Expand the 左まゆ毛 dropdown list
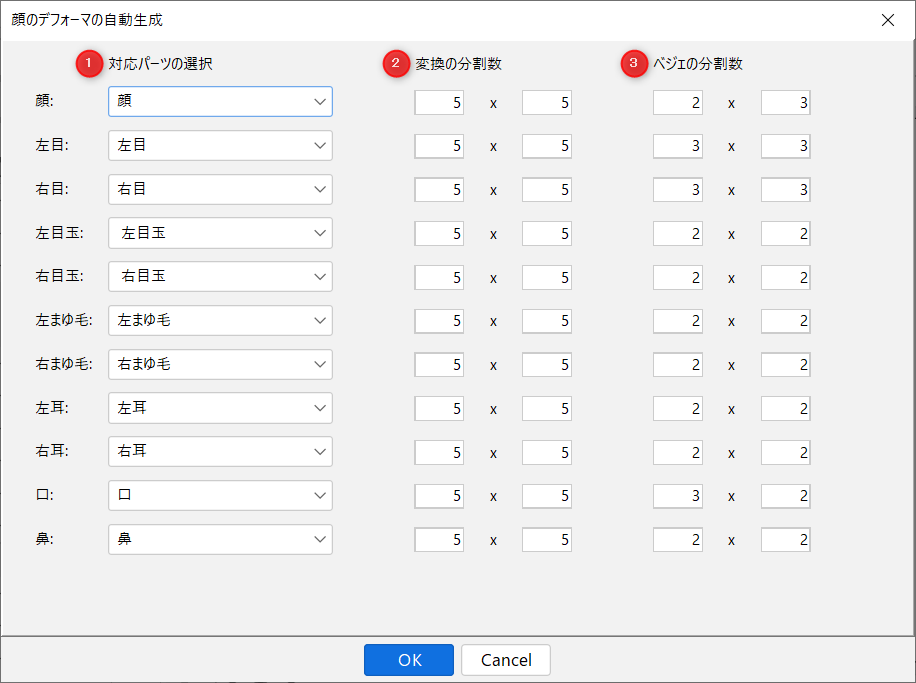 pyautogui.click(x=220, y=321)
